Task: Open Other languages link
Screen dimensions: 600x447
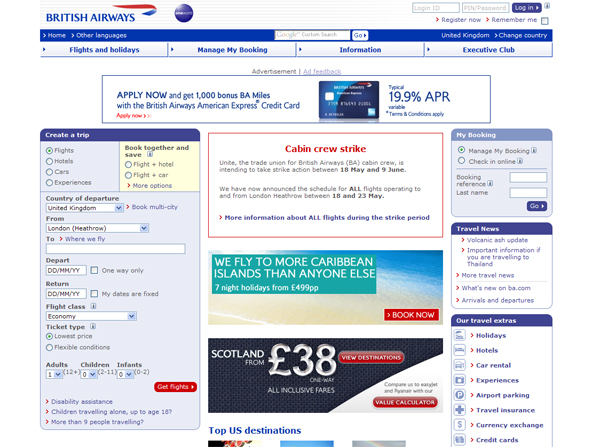Action: [99, 35]
